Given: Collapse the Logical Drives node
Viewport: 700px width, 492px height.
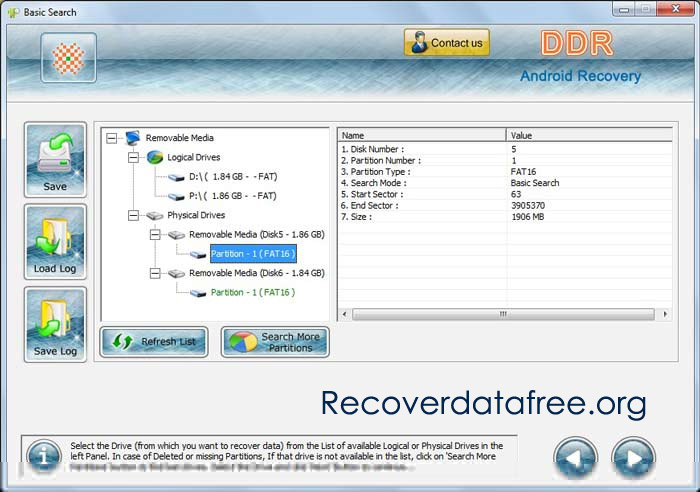Looking at the screenshot, I should click(133, 157).
